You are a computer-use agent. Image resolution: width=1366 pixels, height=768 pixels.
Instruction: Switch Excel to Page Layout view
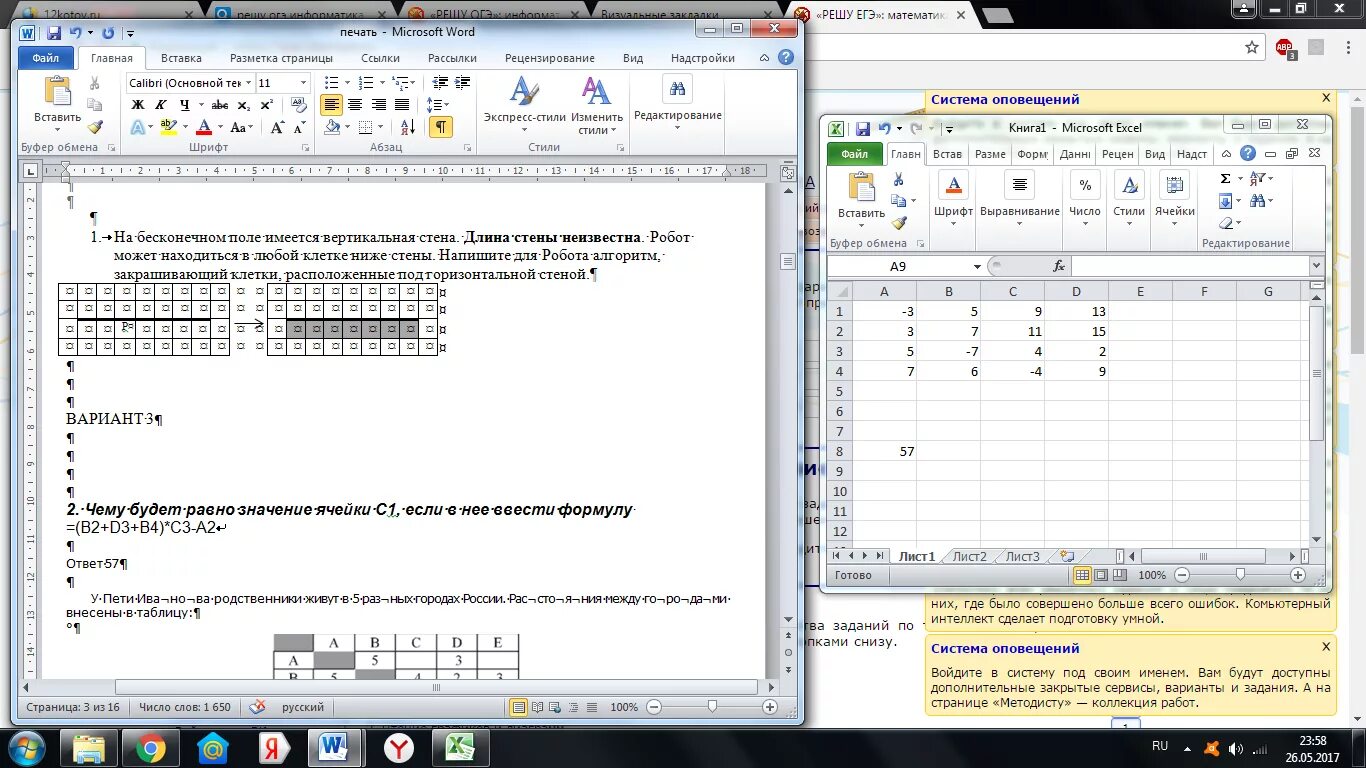point(1099,575)
